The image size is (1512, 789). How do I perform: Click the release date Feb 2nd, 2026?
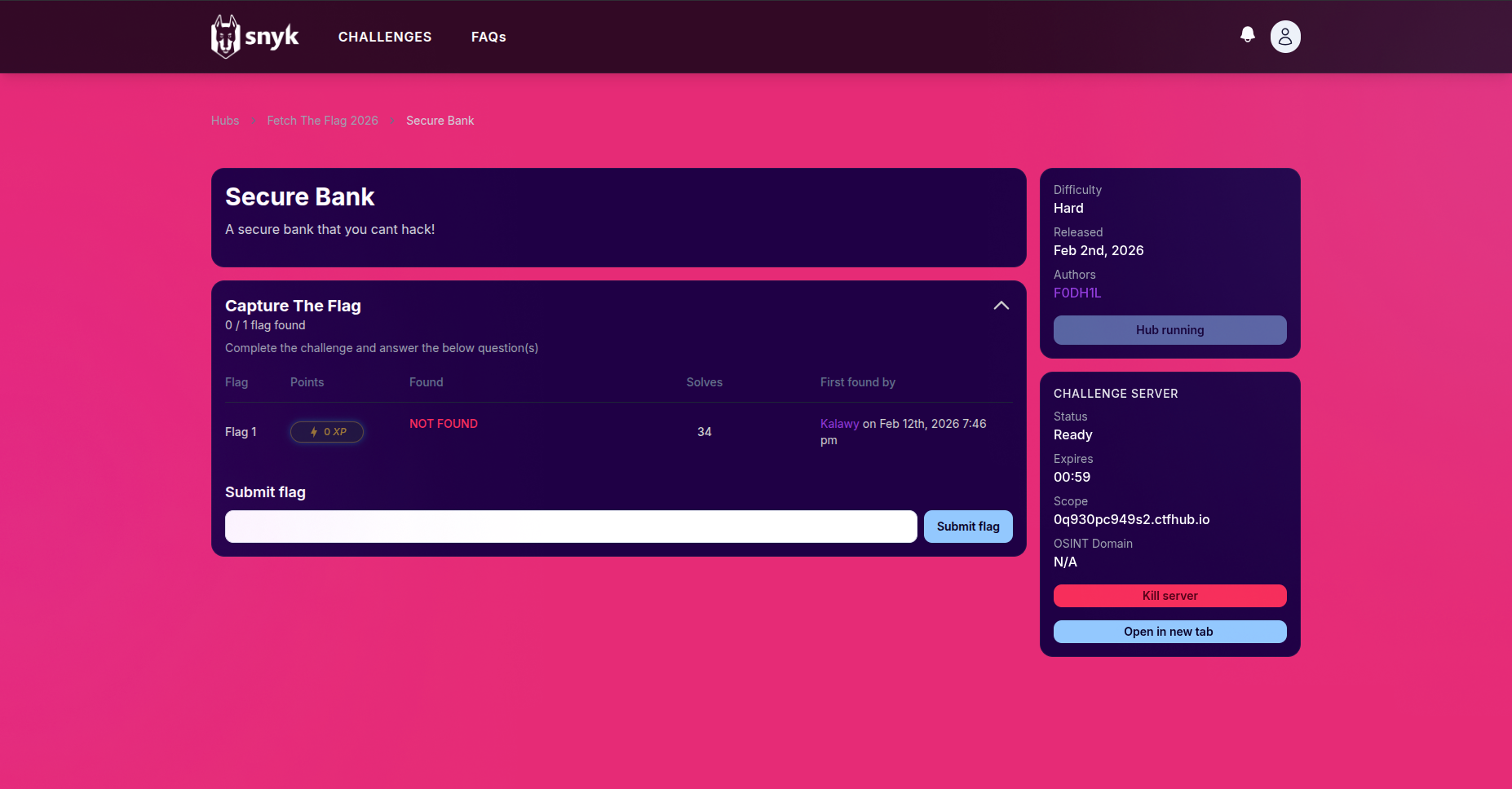click(1099, 250)
